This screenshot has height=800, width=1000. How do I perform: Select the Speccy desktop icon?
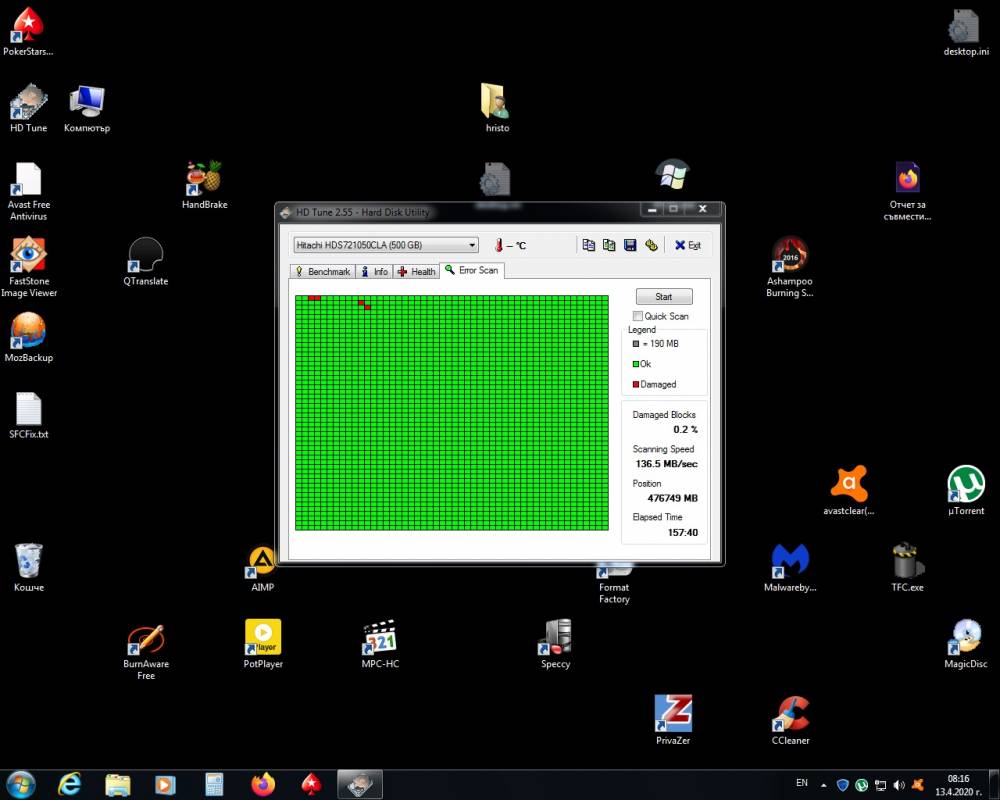pos(555,644)
